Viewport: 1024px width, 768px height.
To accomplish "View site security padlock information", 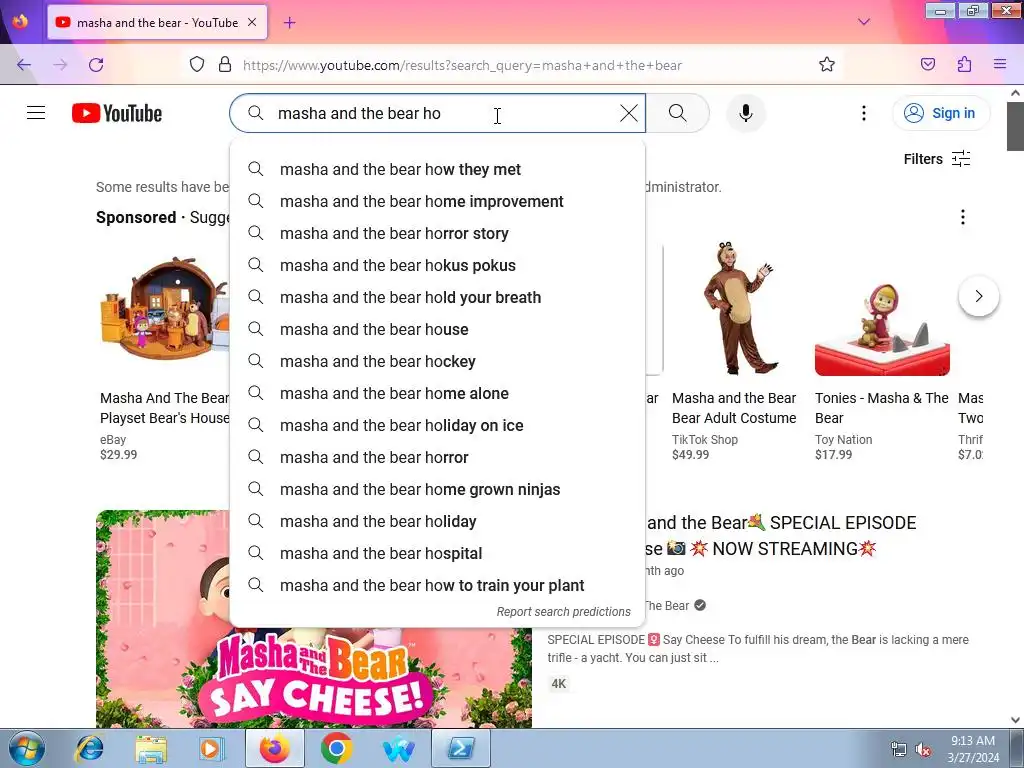I will tap(225, 65).
